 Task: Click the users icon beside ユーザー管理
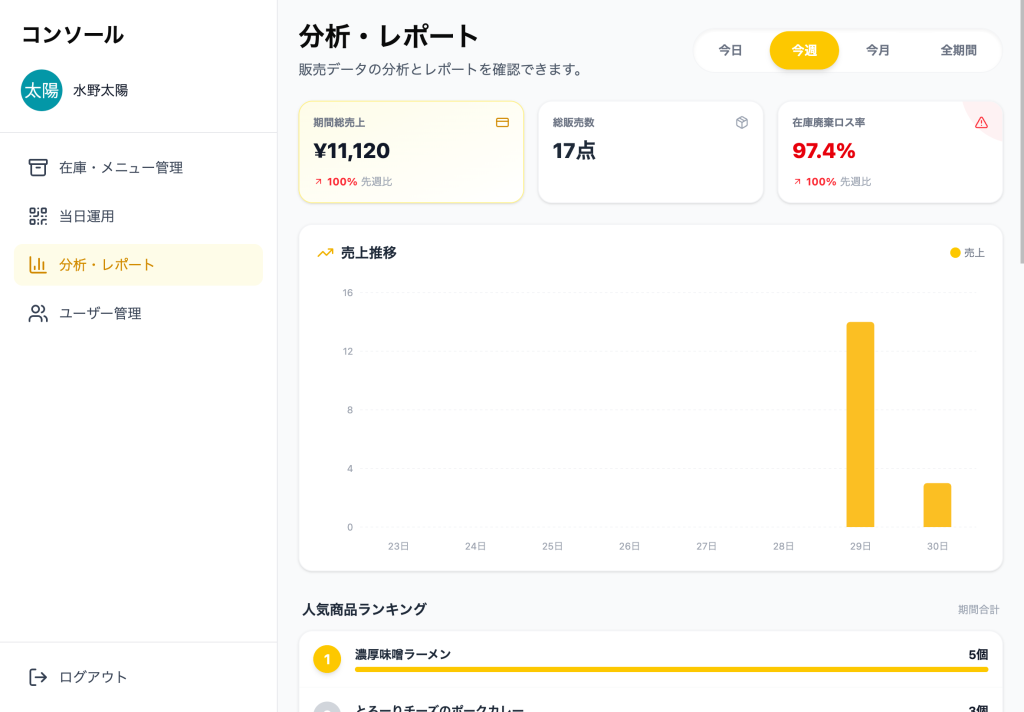pos(38,313)
